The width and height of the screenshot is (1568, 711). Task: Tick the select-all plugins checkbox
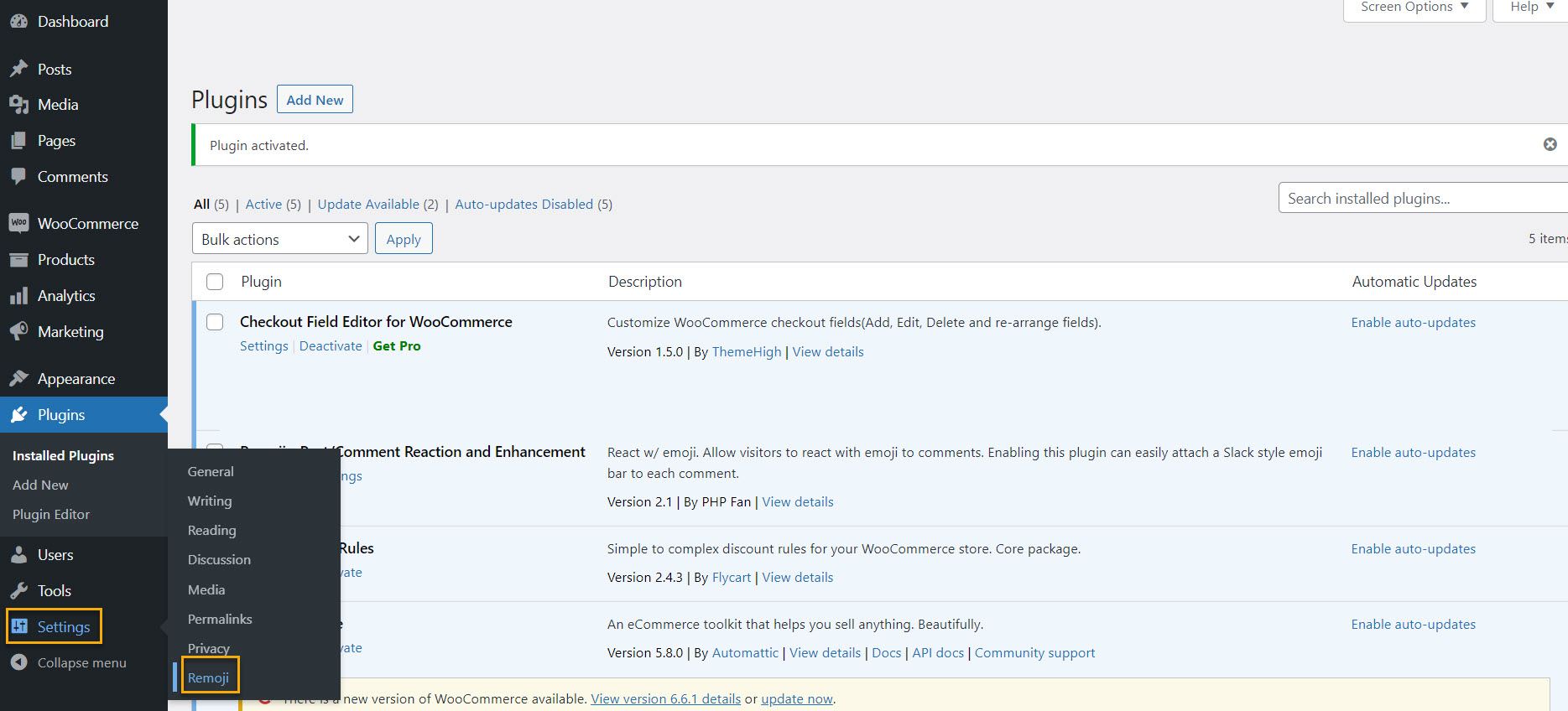(215, 282)
